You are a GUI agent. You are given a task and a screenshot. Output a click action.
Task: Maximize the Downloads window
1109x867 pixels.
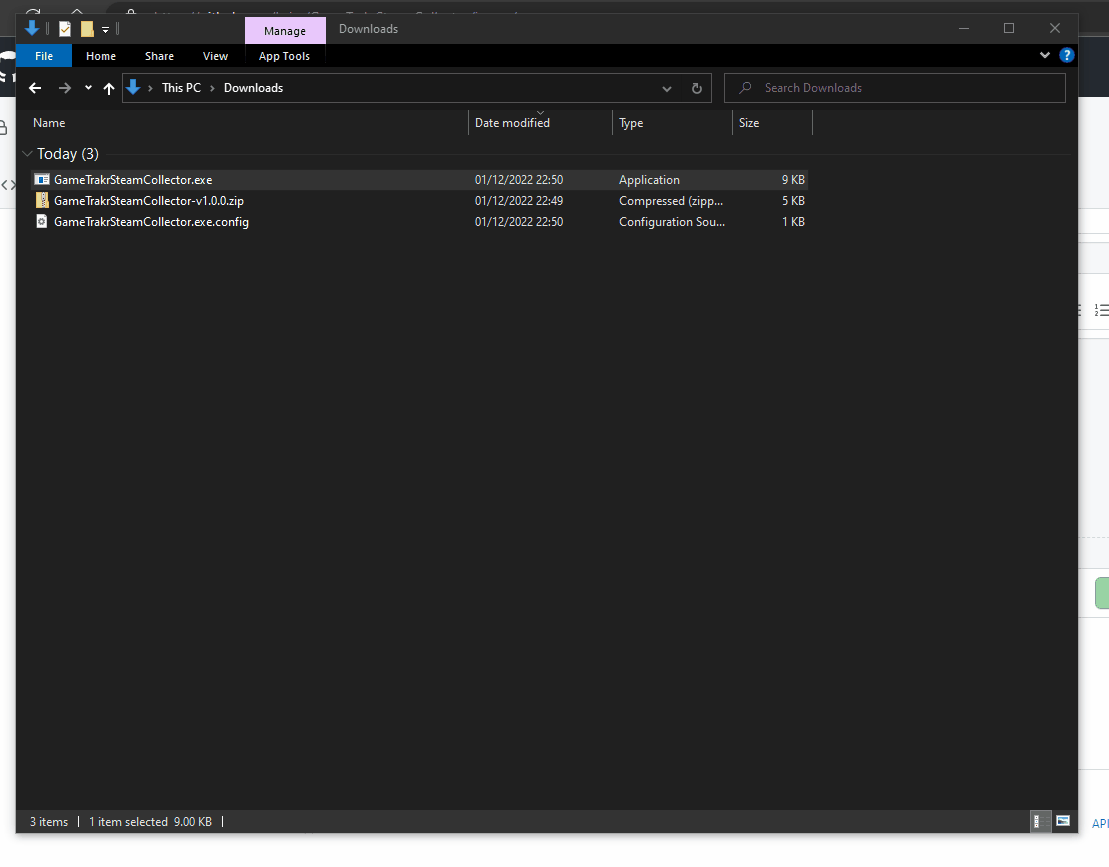coord(1009,28)
